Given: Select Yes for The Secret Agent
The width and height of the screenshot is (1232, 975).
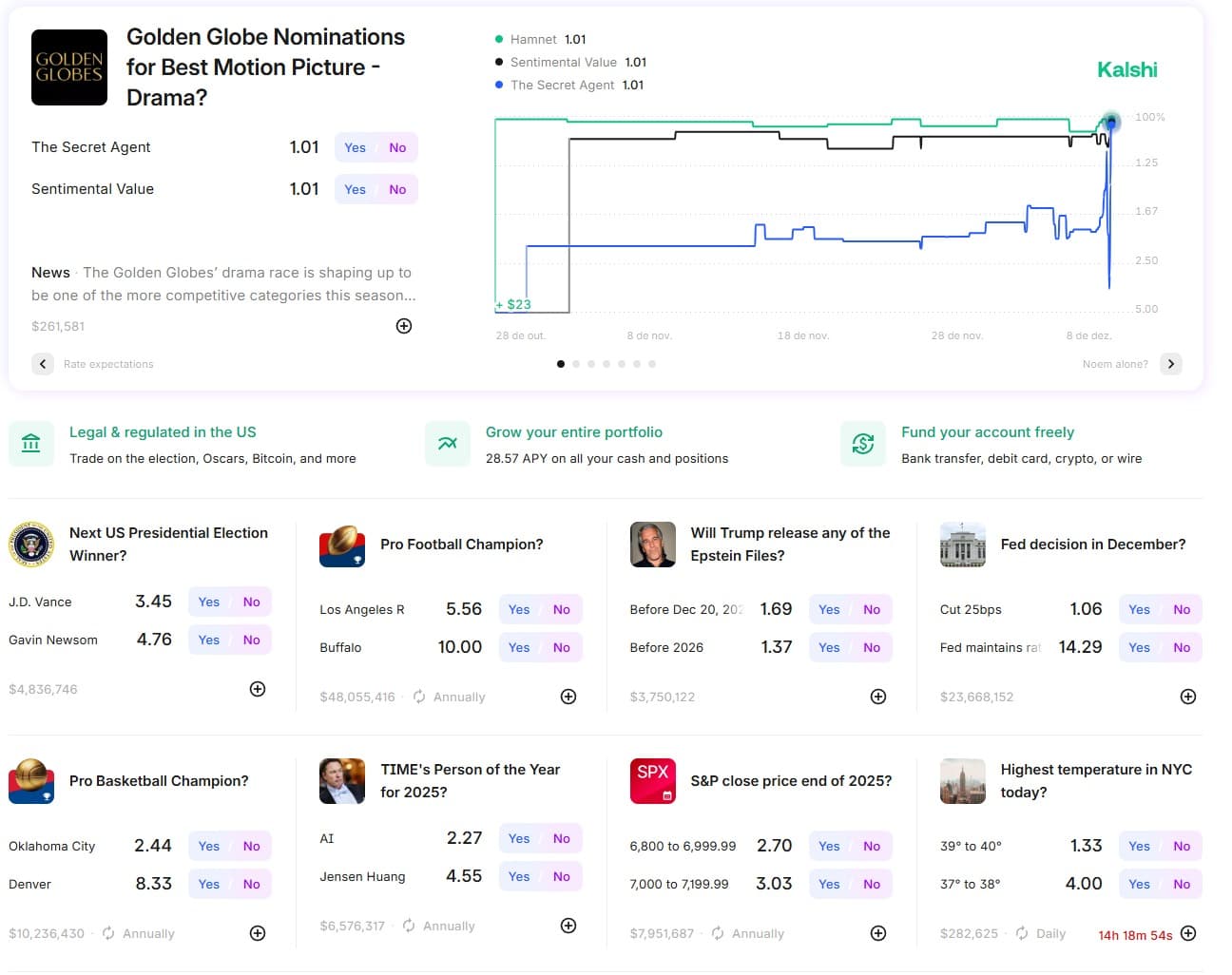Looking at the screenshot, I should tap(356, 147).
